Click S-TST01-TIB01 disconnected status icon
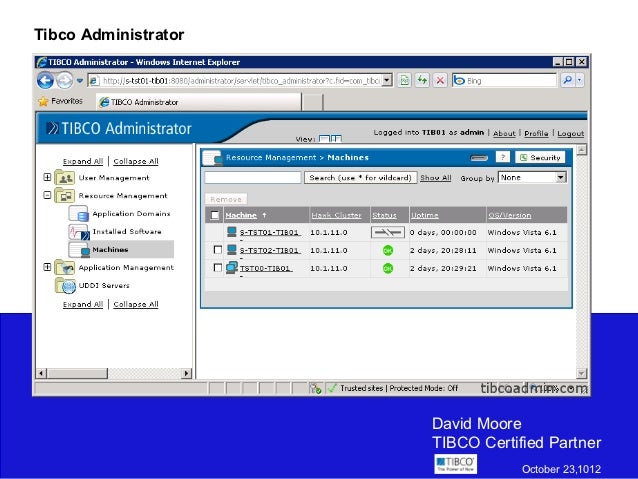This screenshot has width=638, height=479. (388, 232)
